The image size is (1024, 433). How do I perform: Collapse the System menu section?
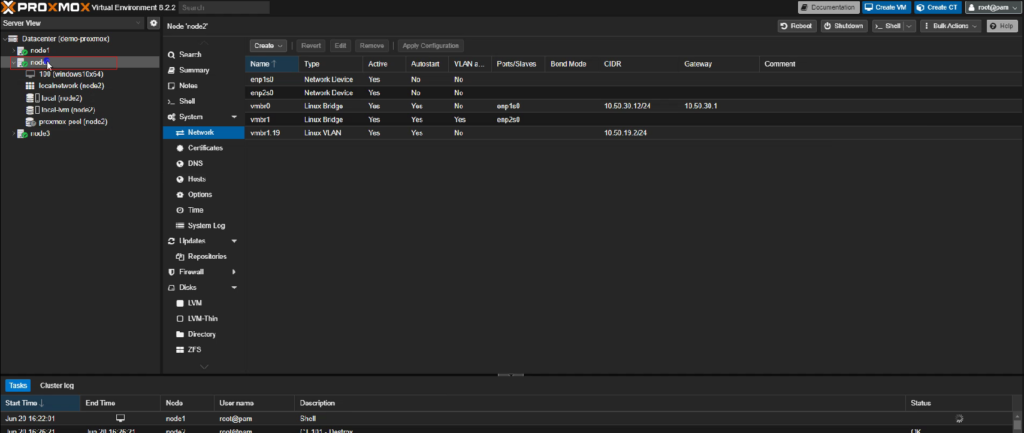pos(234,117)
